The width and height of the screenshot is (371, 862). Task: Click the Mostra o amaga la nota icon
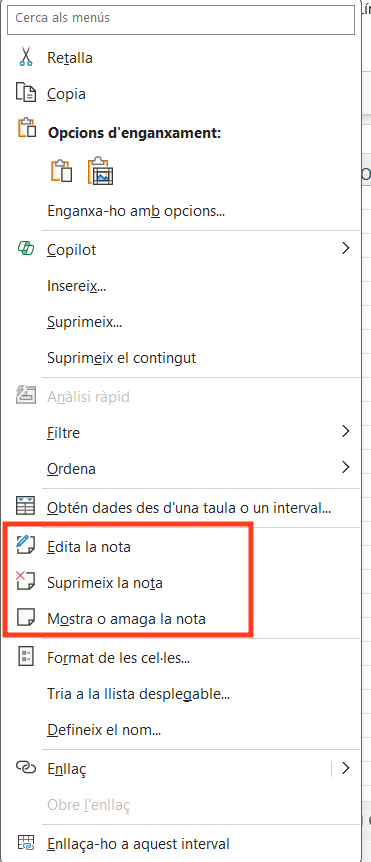point(26,618)
